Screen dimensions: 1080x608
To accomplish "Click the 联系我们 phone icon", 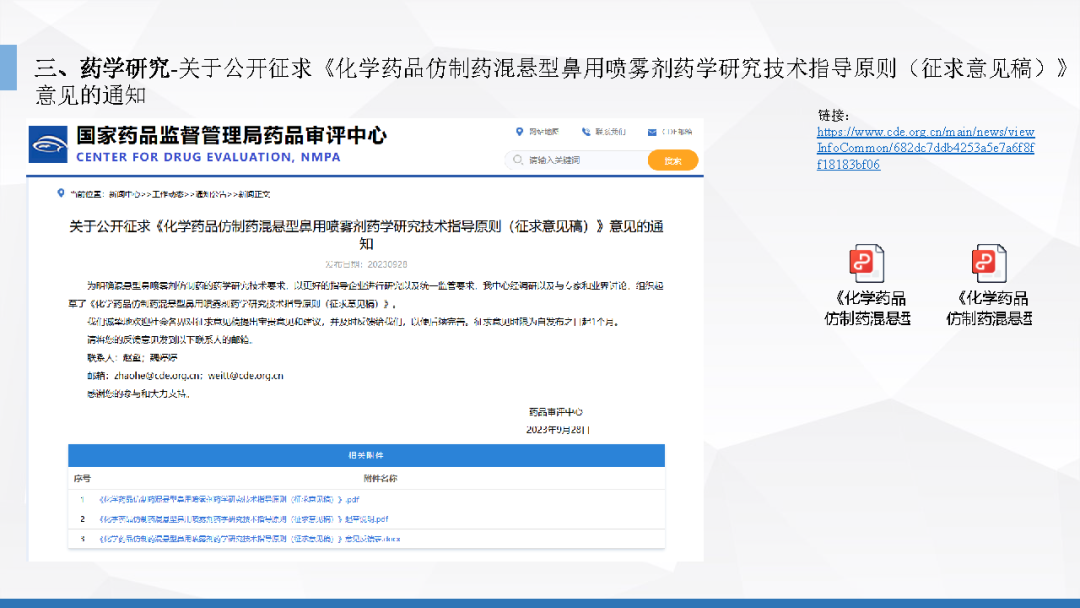I will (585, 131).
